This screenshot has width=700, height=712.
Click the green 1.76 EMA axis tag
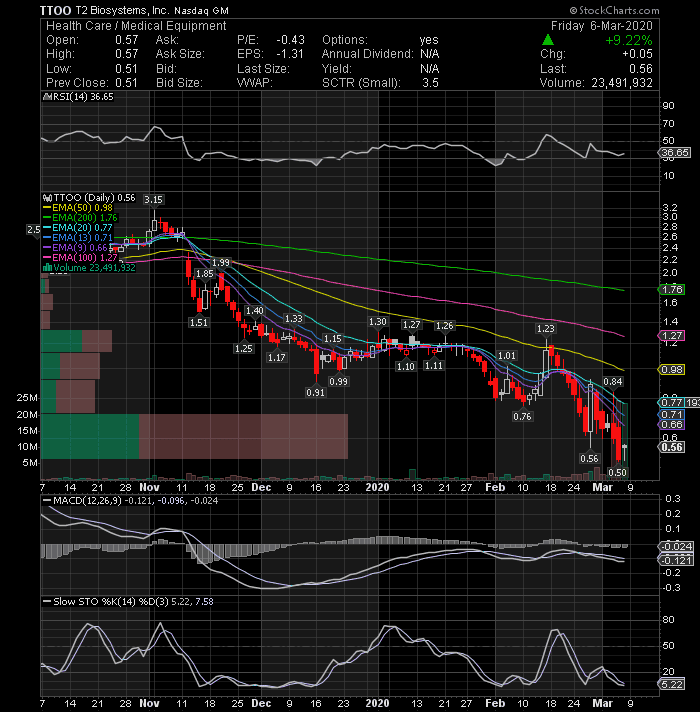point(672,290)
